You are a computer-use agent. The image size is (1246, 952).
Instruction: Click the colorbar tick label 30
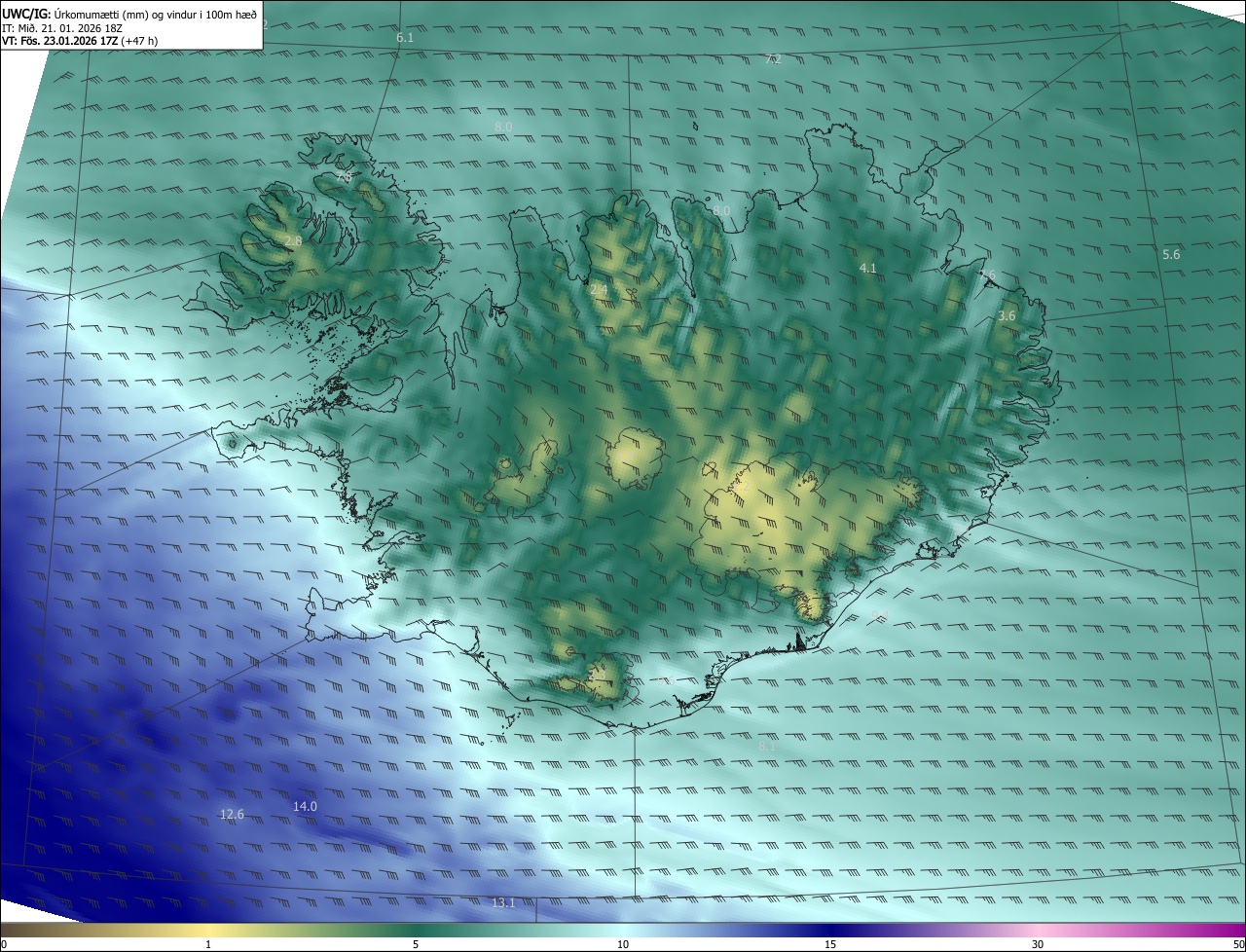[1038, 944]
